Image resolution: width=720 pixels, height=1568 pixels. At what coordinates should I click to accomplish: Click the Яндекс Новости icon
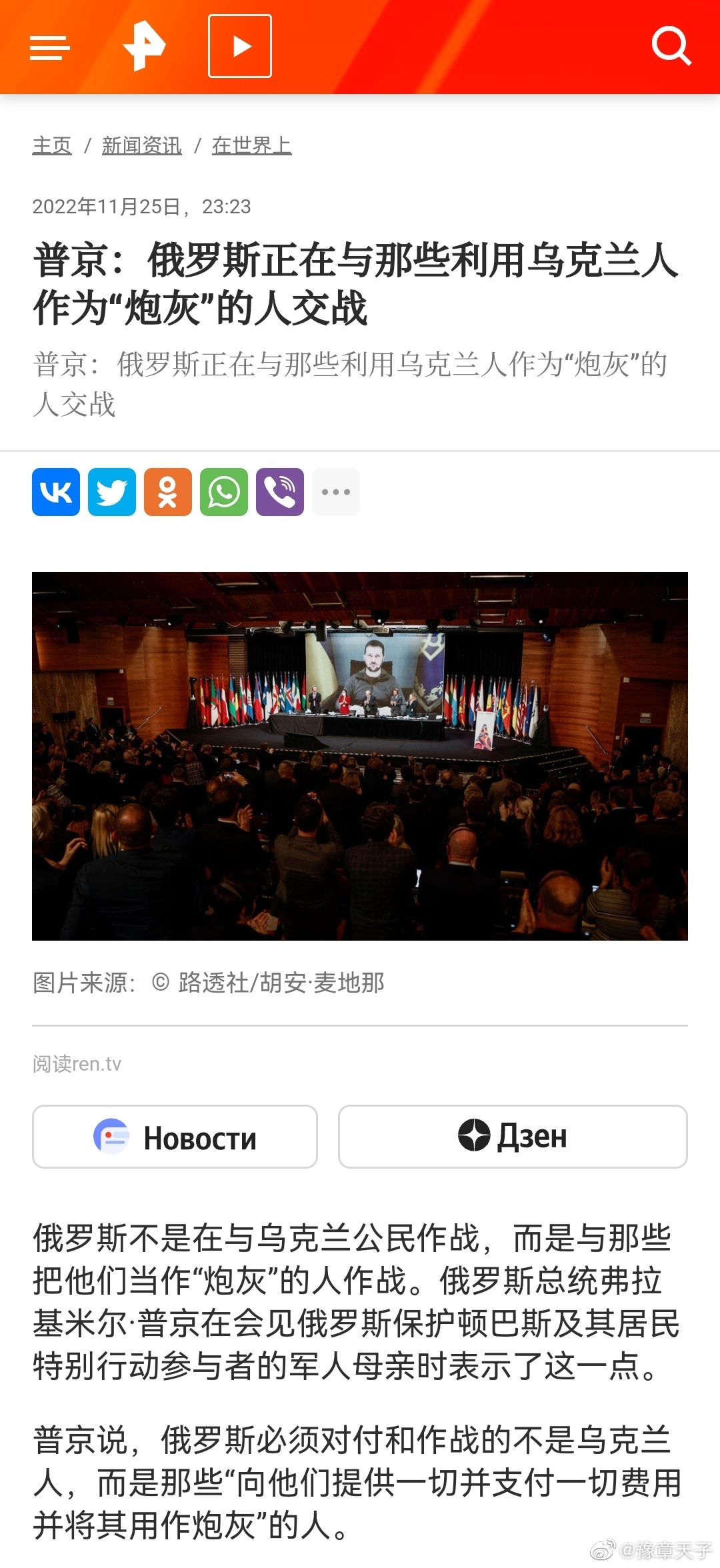(x=111, y=1136)
